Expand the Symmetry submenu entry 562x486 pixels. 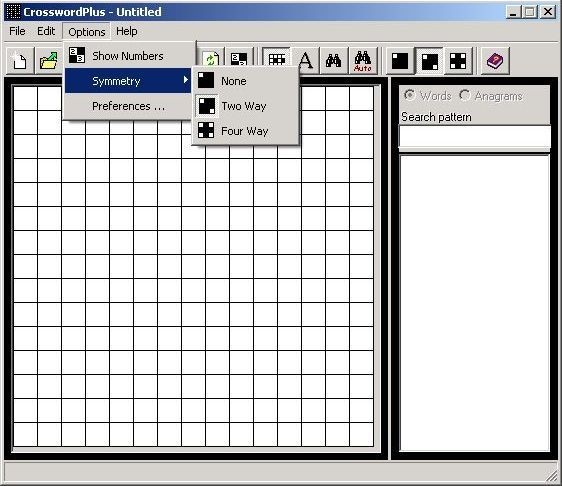click(128, 81)
